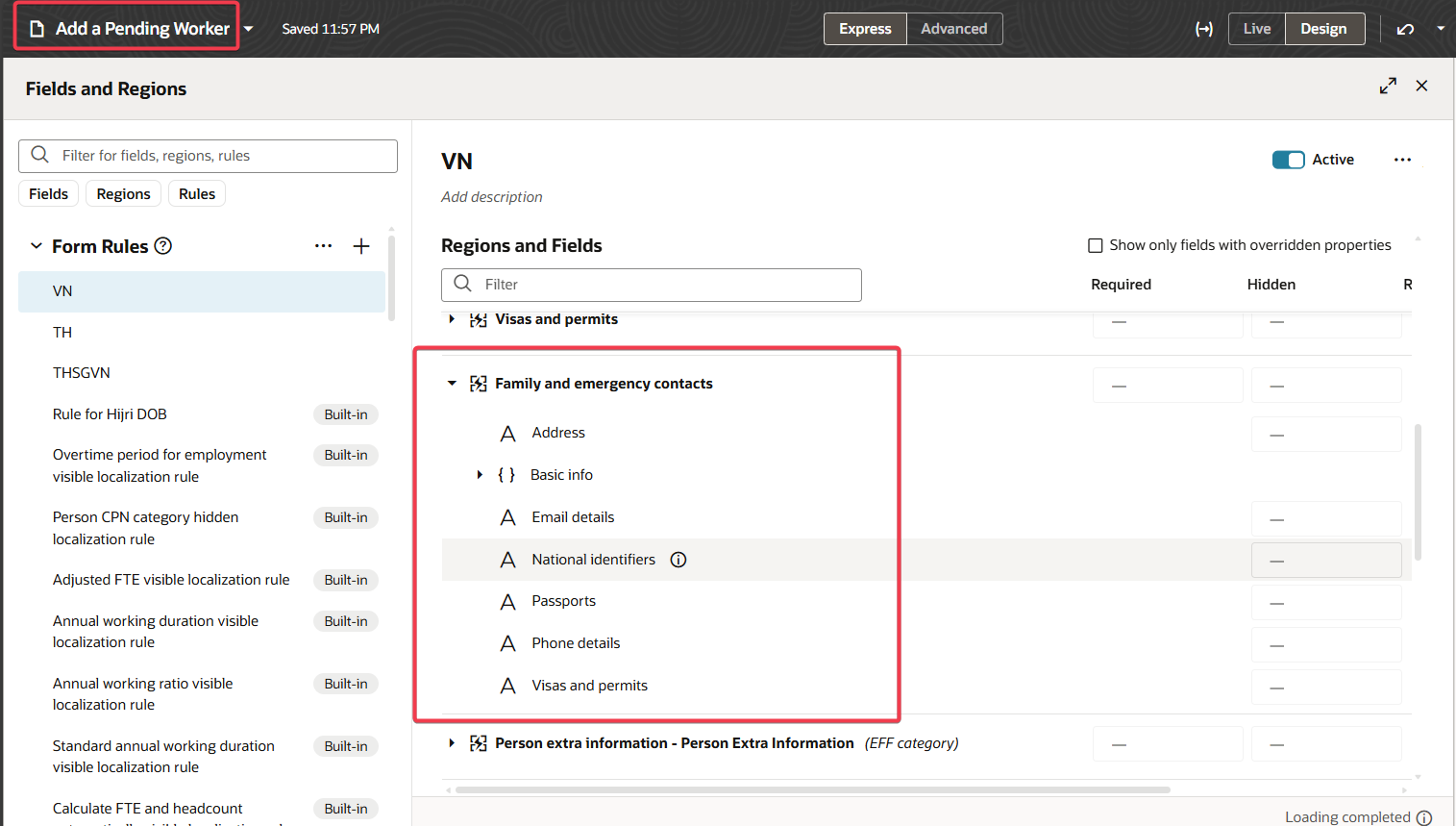
Task: Collapse Family and emergency contacts region
Action: [452, 384]
